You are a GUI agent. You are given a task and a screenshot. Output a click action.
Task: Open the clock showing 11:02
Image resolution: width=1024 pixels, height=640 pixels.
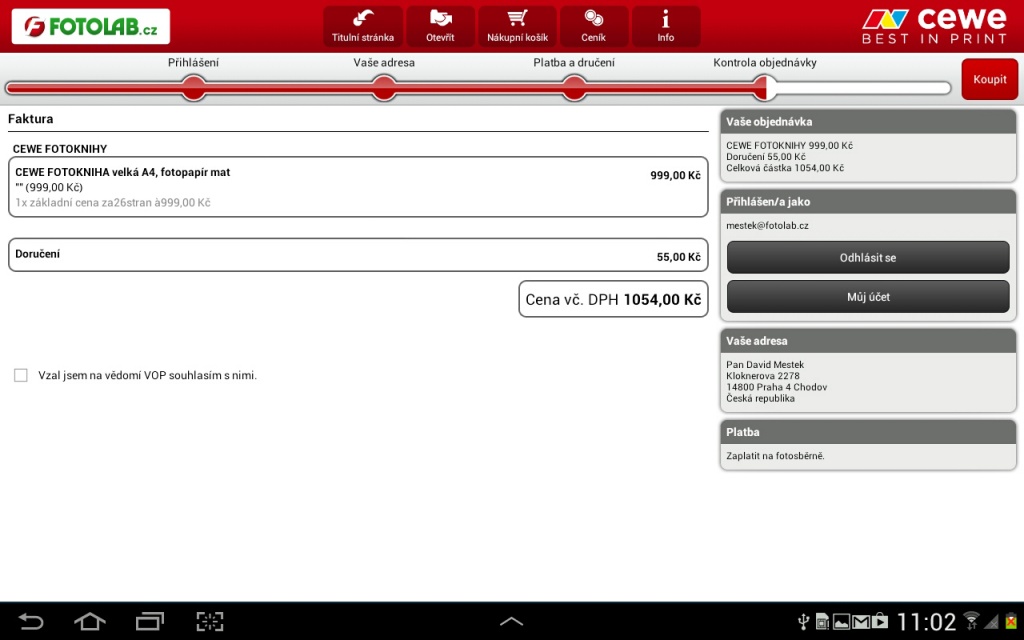coord(926,621)
